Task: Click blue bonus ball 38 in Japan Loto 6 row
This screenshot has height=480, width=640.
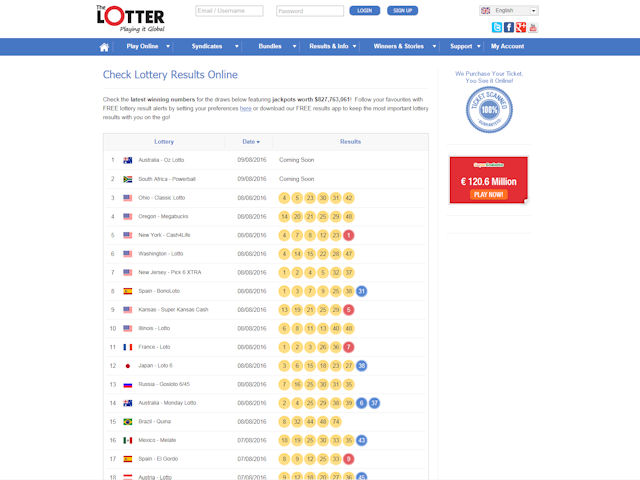Action: [x=362, y=366]
